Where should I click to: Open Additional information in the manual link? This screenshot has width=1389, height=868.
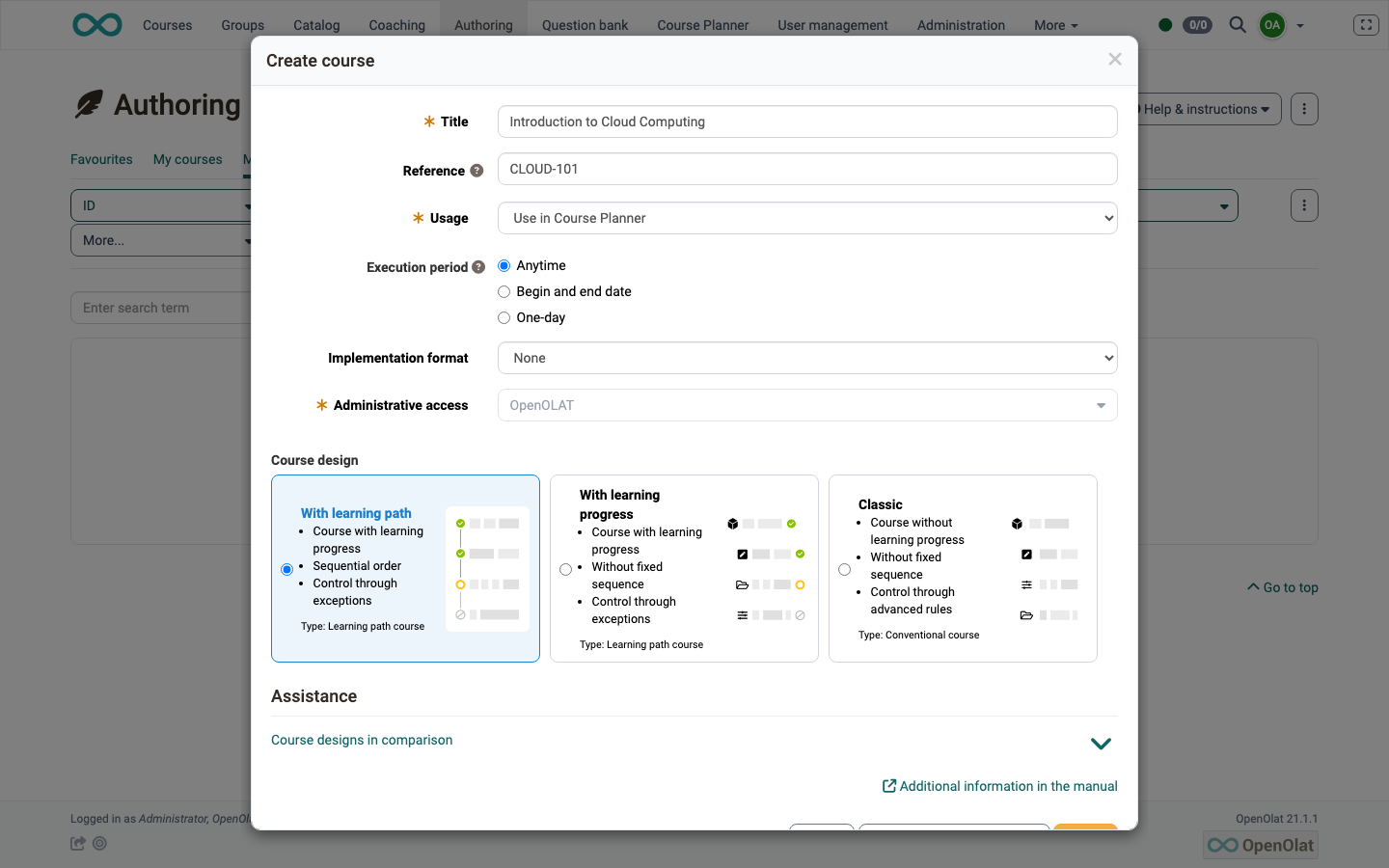coord(1000,786)
